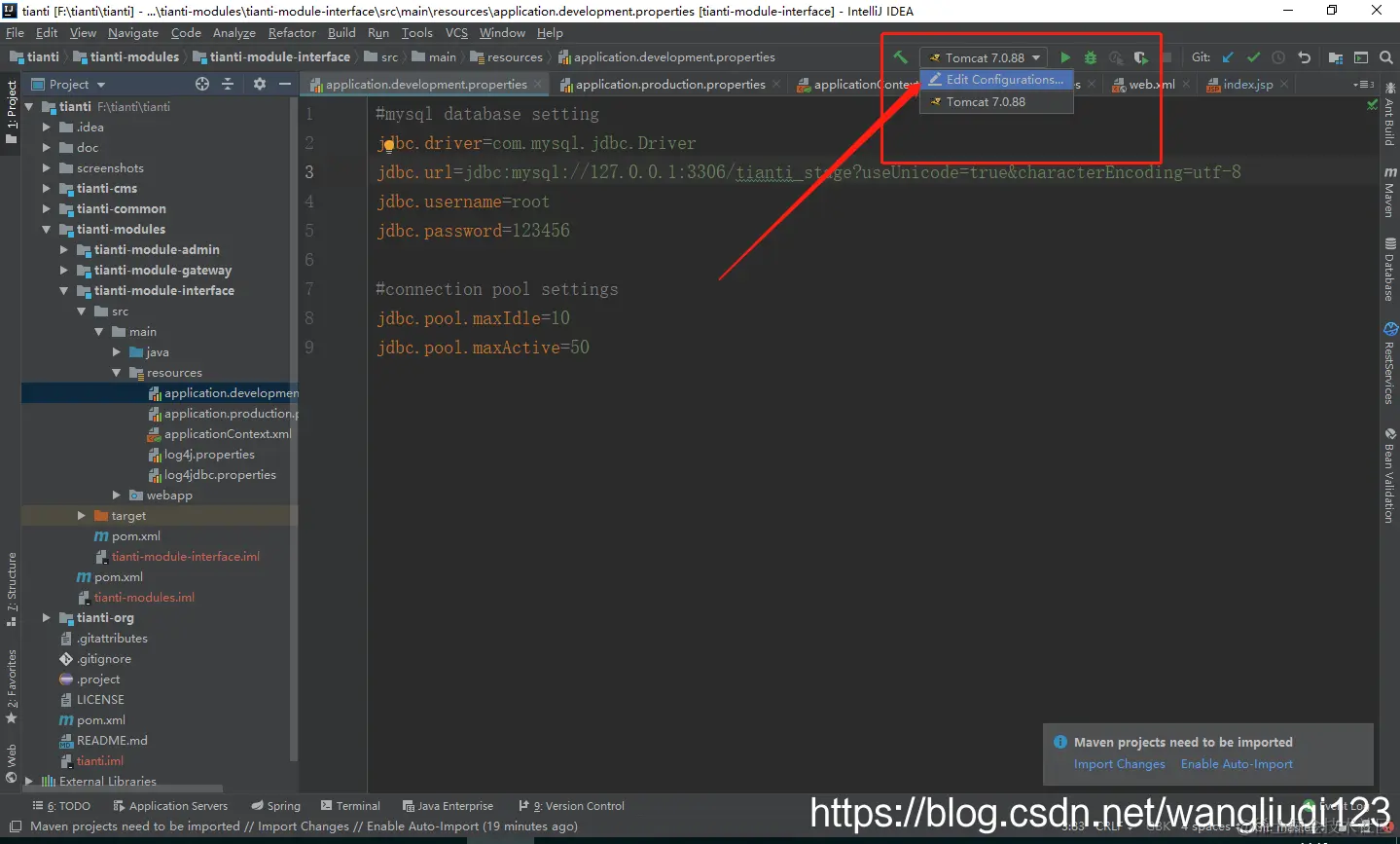Toggle the 1: Project side tab

pyautogui.click(x=11, y=112)
